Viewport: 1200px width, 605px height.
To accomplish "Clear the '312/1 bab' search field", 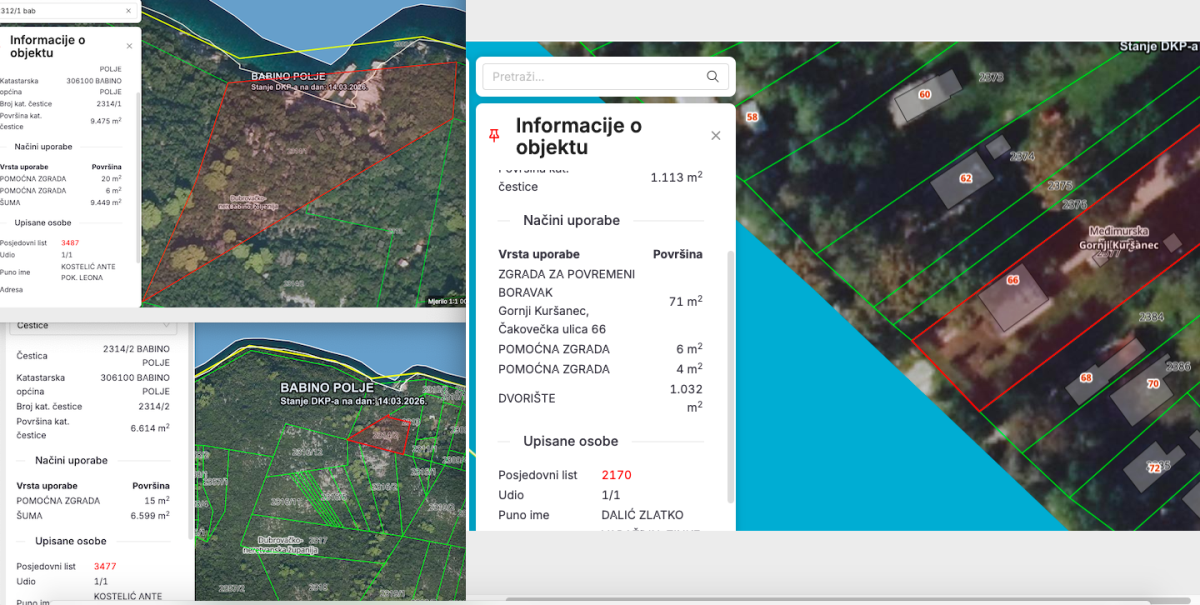I will pyautogui.click(x=128, y=11).
